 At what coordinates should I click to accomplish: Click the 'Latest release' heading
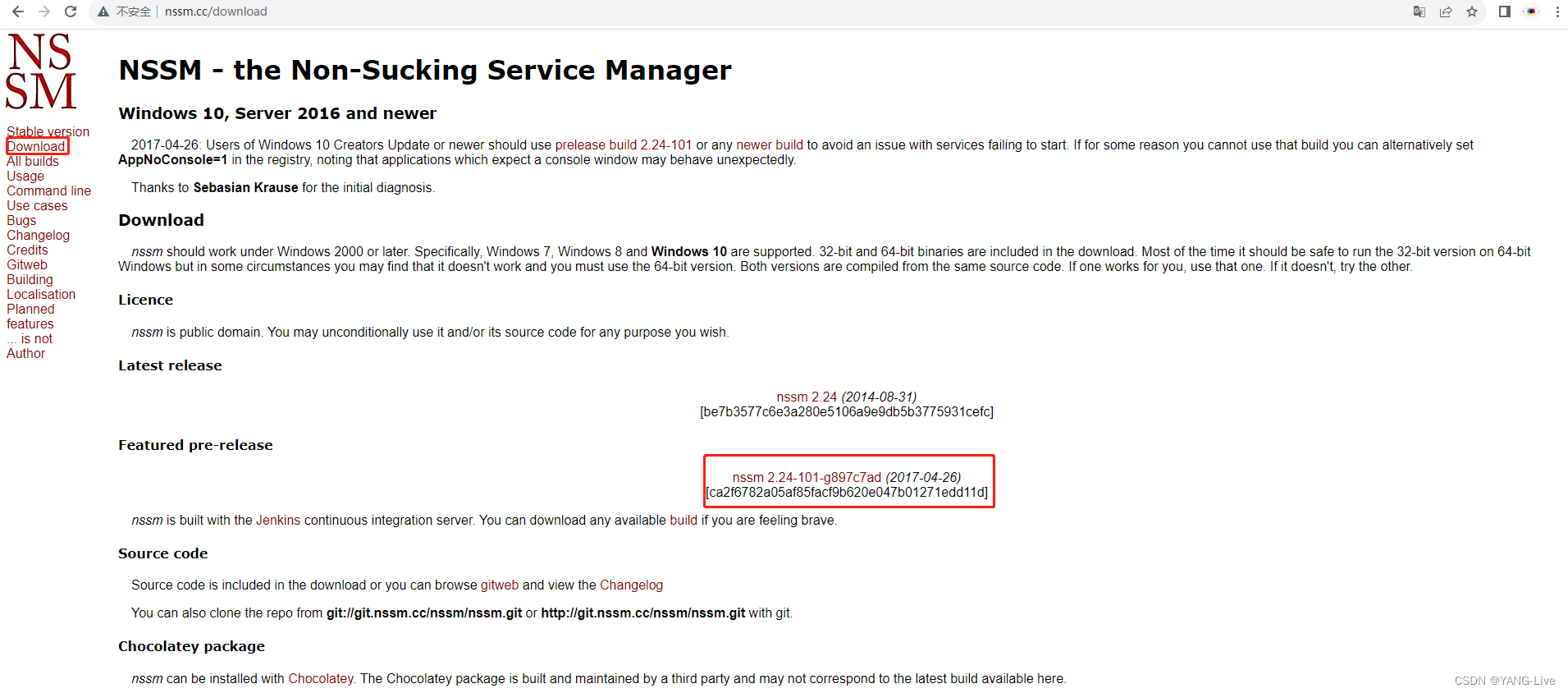[170, 365]
